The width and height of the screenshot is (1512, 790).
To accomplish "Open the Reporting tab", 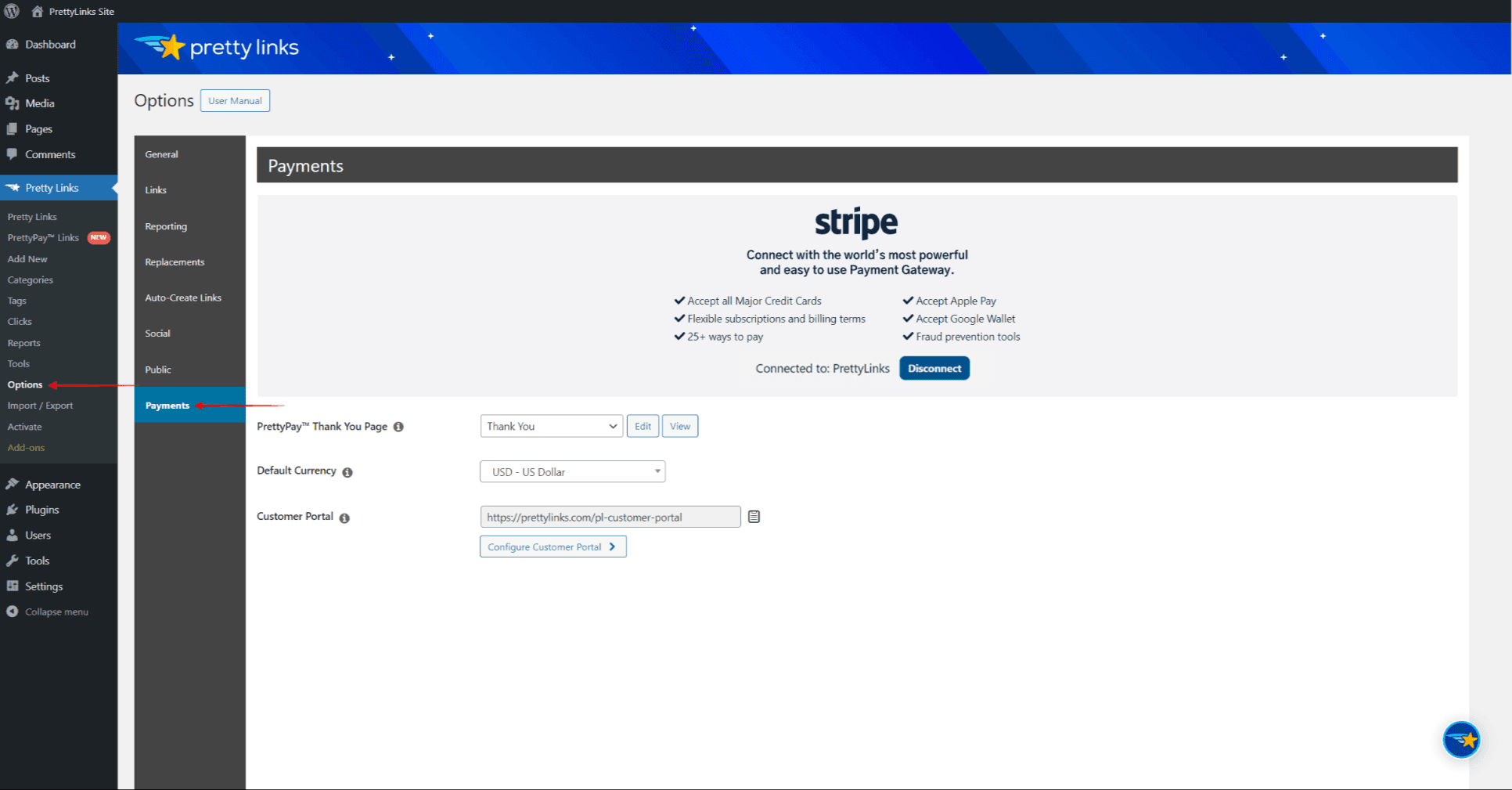I will tap(166, 226).
